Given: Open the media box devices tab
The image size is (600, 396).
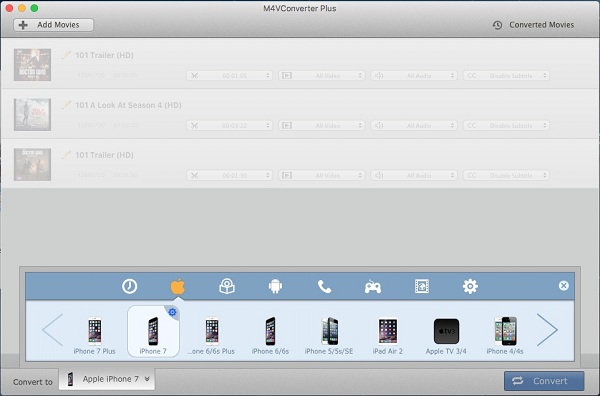Looking at the screenshot, I should coord(227,286).
